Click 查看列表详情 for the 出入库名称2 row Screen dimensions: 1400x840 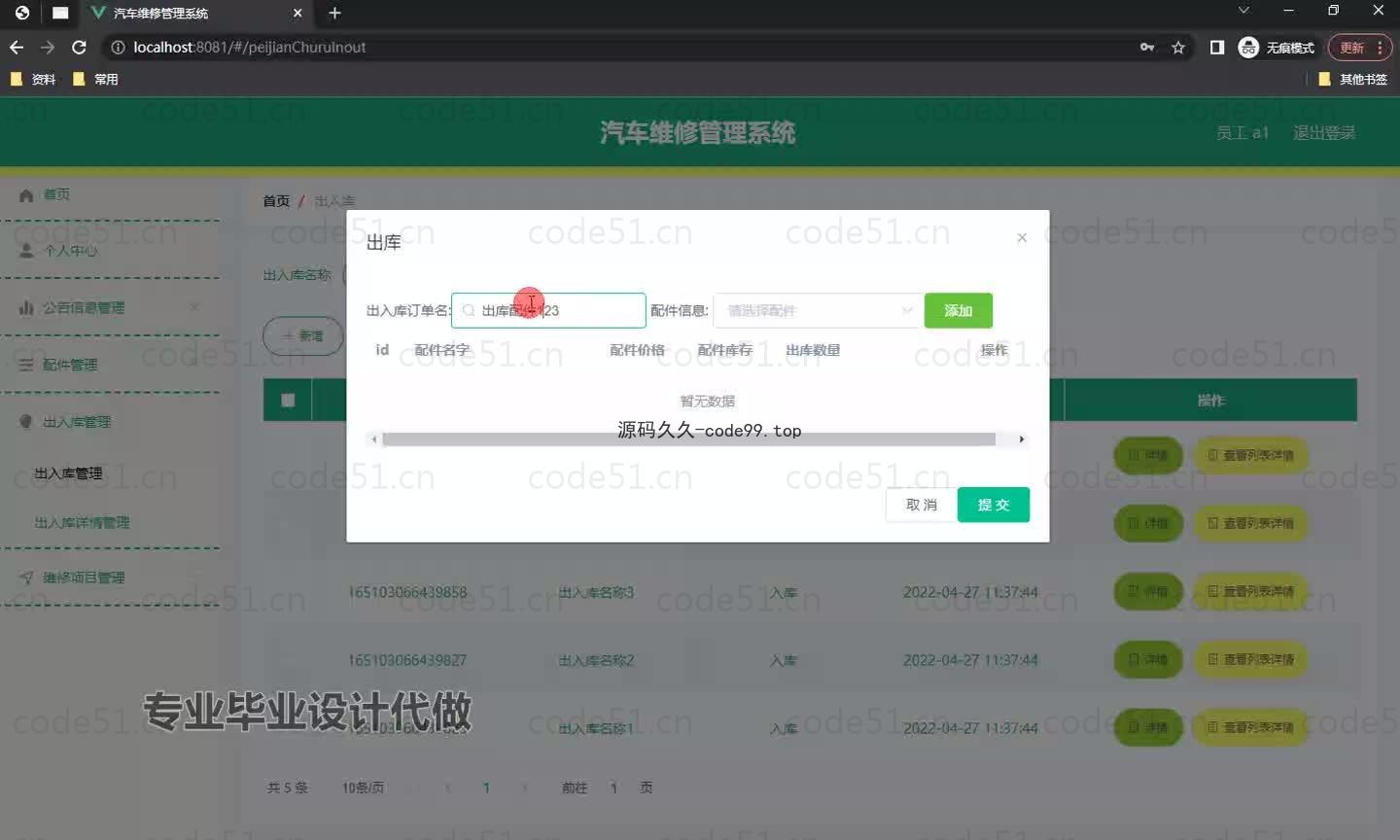point(1250,659)
